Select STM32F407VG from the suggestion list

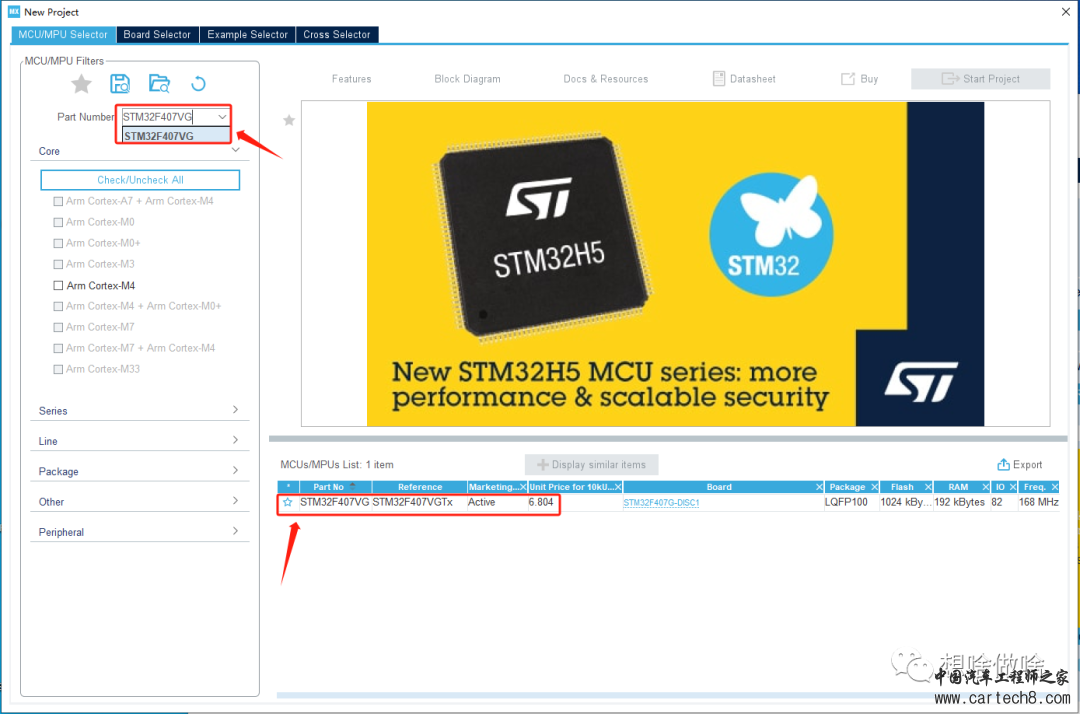[x=176, y=136]
